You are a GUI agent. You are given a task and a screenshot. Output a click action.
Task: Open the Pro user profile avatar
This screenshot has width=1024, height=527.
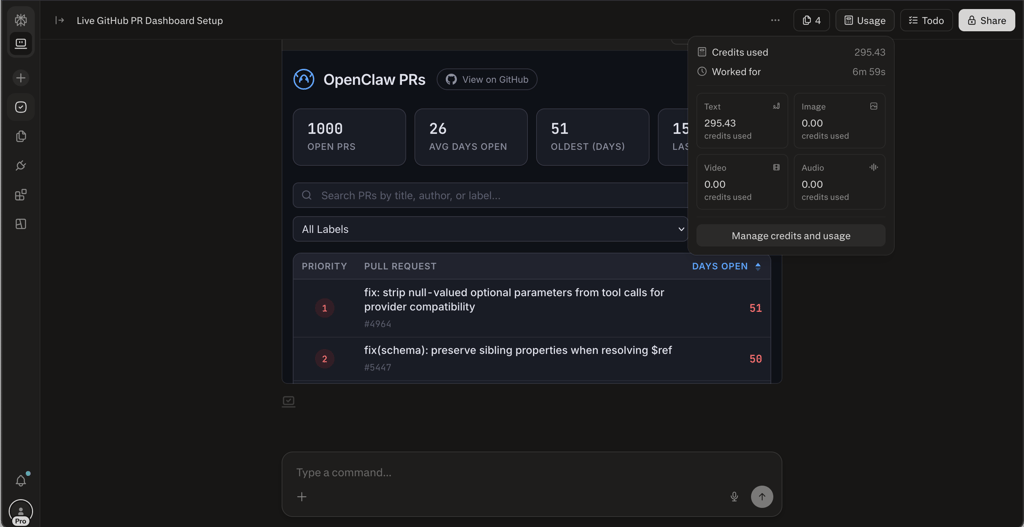pyautogui.click(x=21, y=512)
